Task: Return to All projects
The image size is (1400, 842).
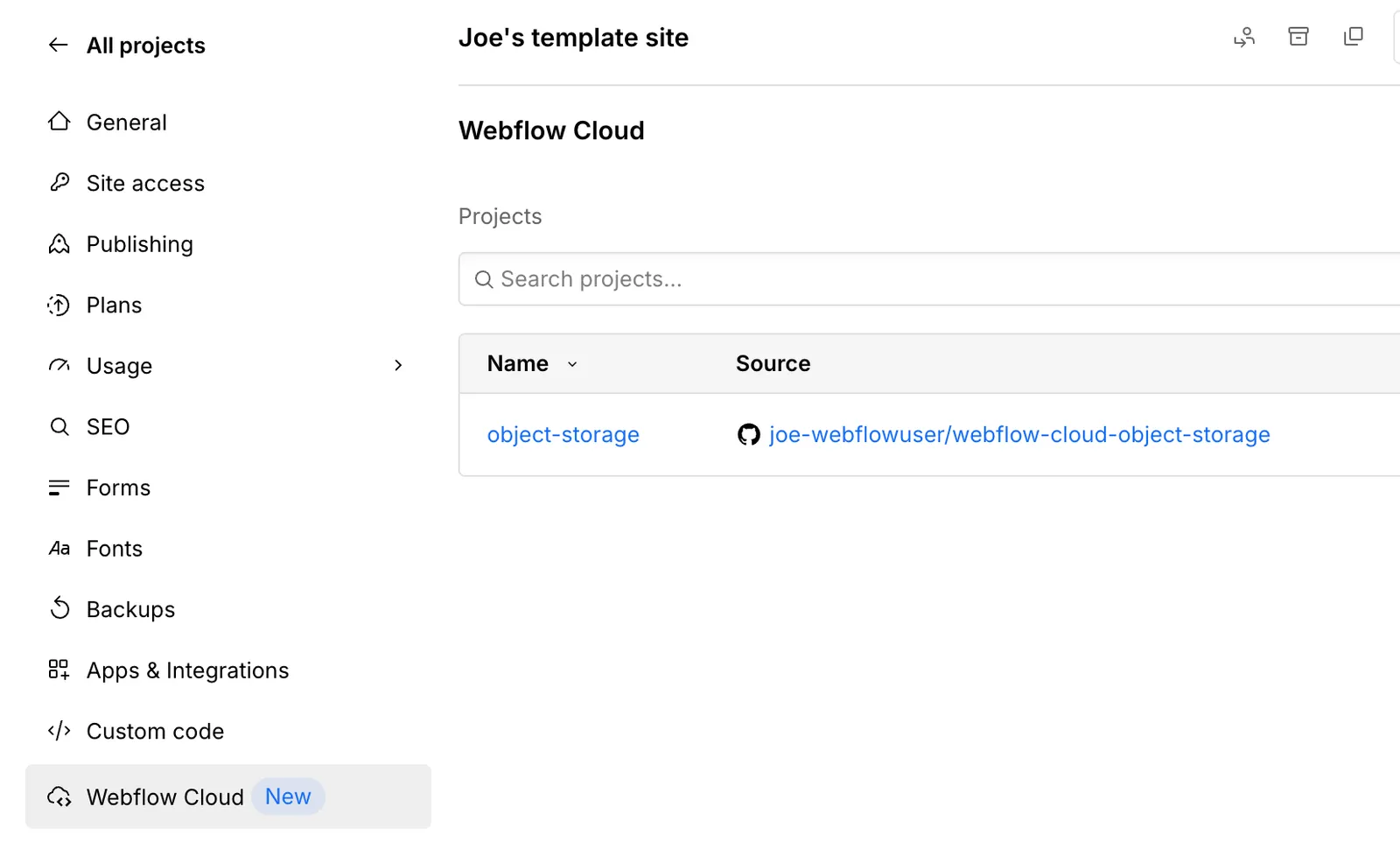Action: [145, 46]
